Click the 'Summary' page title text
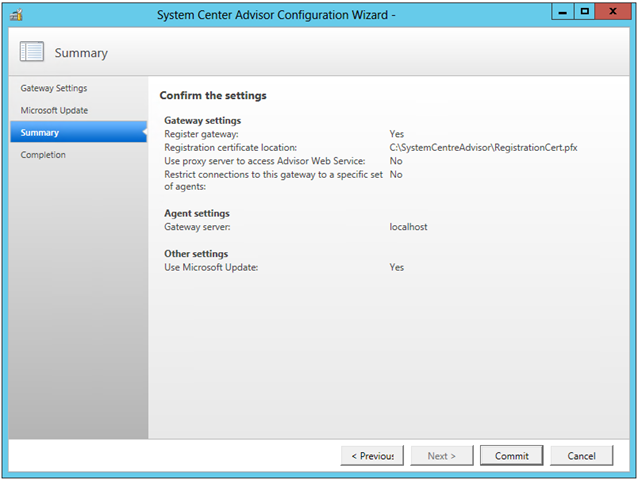Screen dimensions: 638x480 81,52
